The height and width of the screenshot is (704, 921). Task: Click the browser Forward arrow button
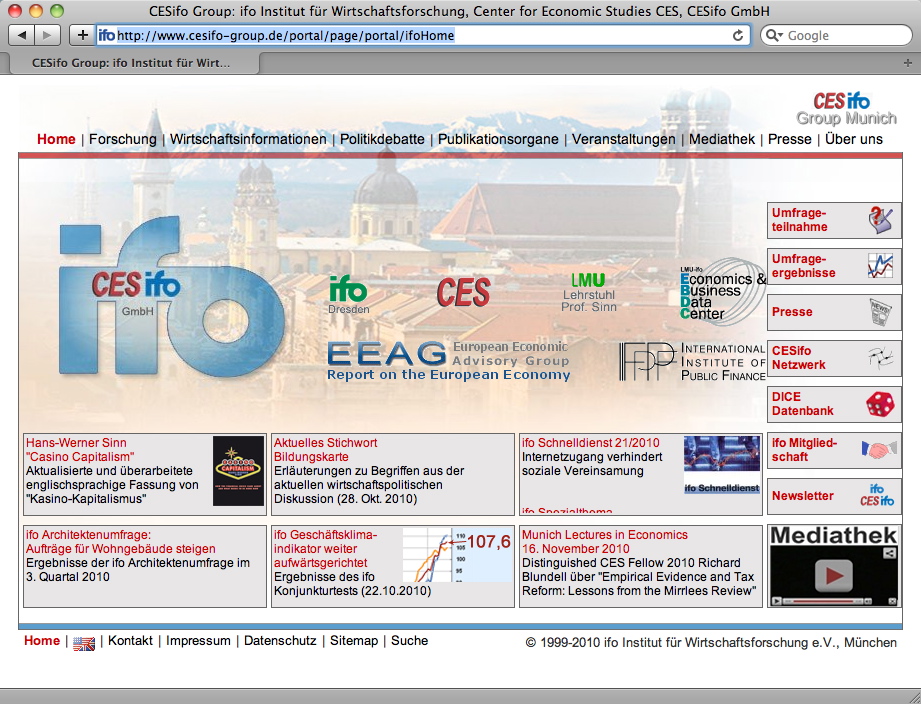[48, 35]
